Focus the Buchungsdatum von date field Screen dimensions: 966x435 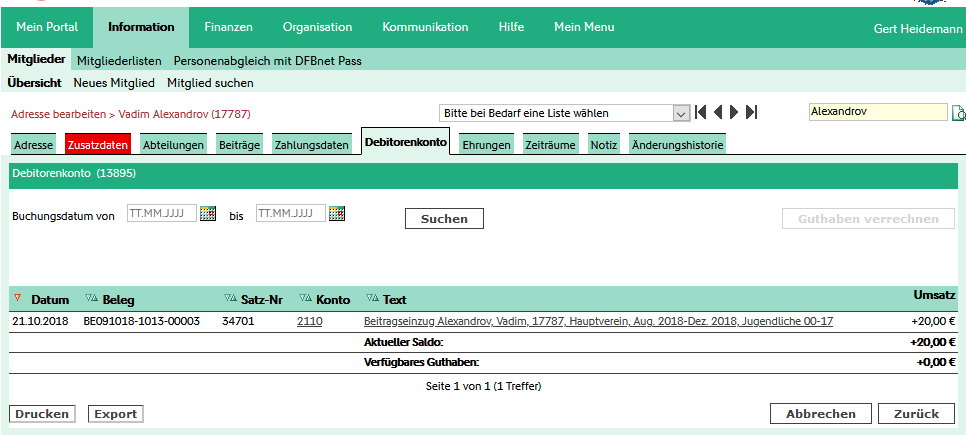point(162,213)
